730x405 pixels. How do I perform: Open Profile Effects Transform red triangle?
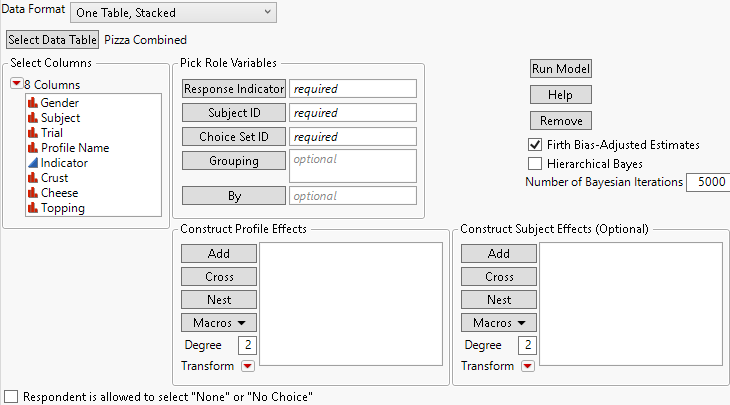tap(247, 366)
